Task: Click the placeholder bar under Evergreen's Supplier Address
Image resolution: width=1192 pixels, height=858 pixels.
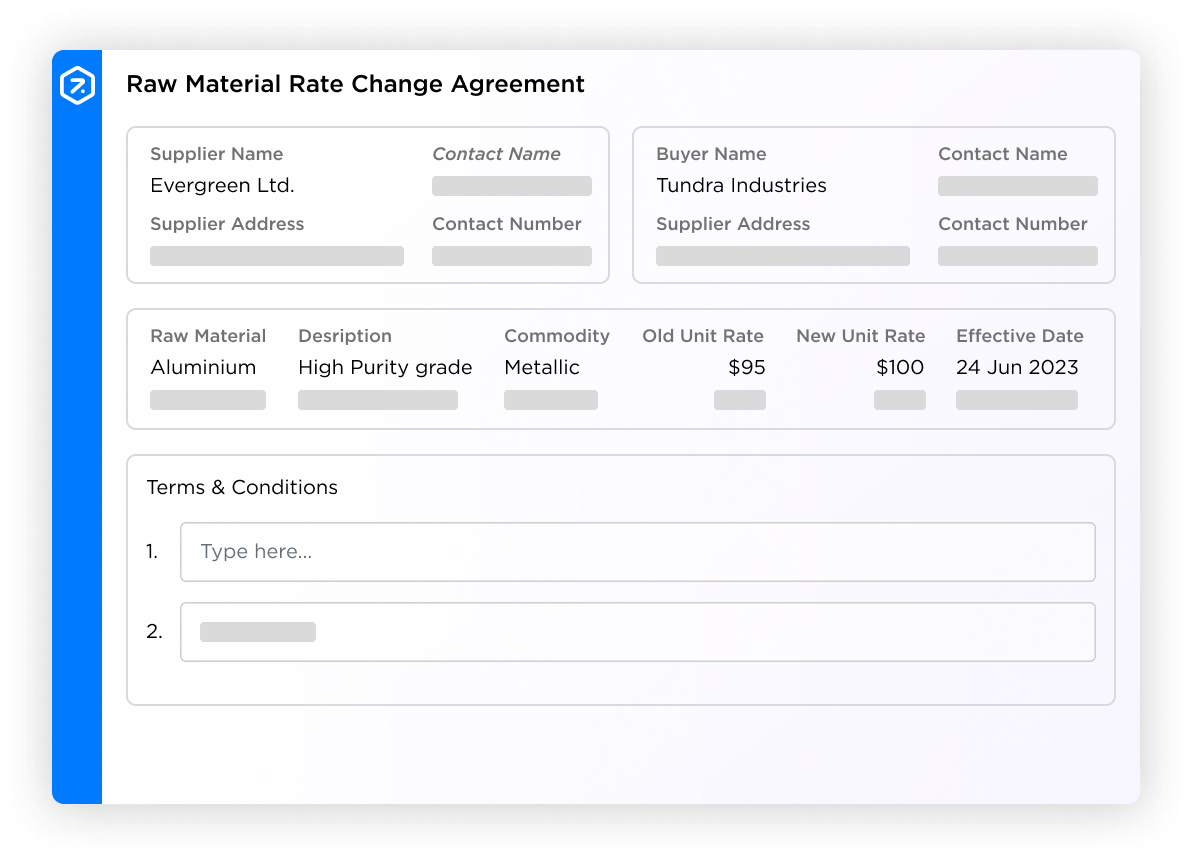Action: (x=277, y=256)
